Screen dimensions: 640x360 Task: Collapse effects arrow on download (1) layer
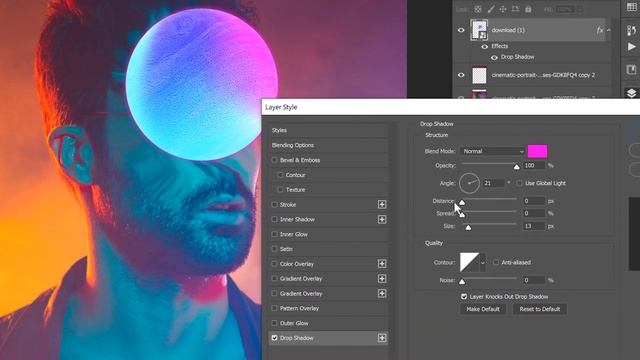[609, 30]
